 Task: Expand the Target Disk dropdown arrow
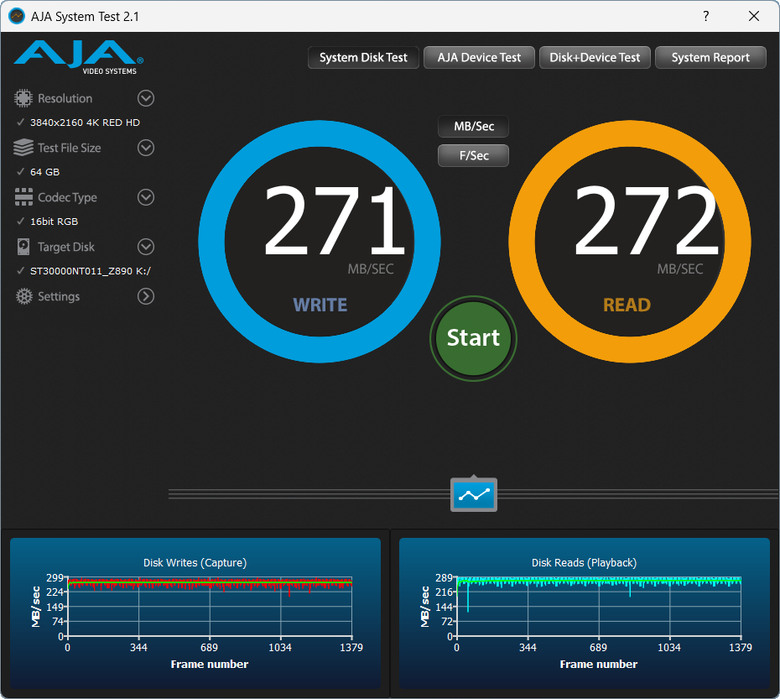[146, 247]
